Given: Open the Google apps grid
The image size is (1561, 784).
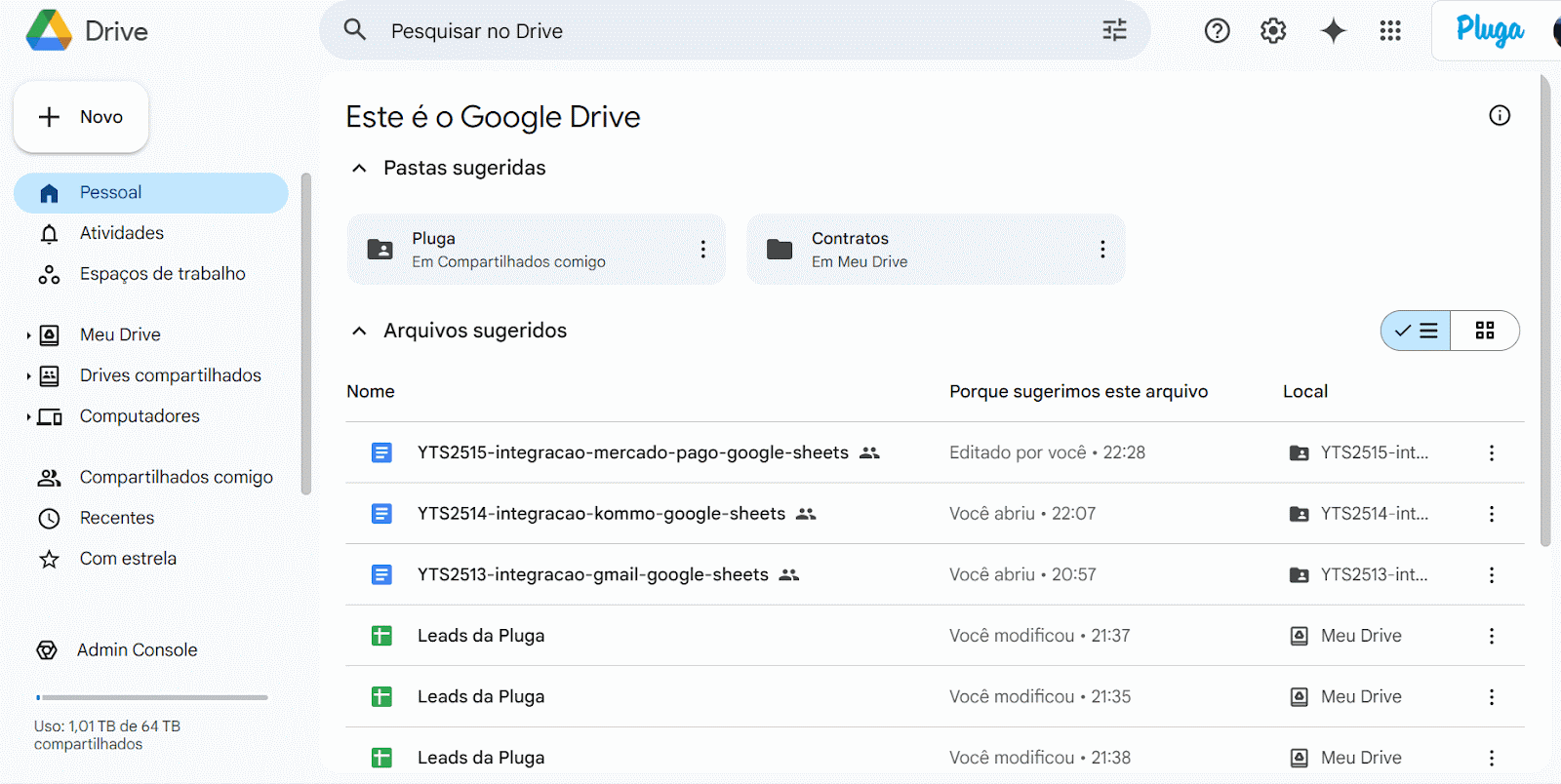Looking at the screenshot, I should click(x=1390, y=31).
